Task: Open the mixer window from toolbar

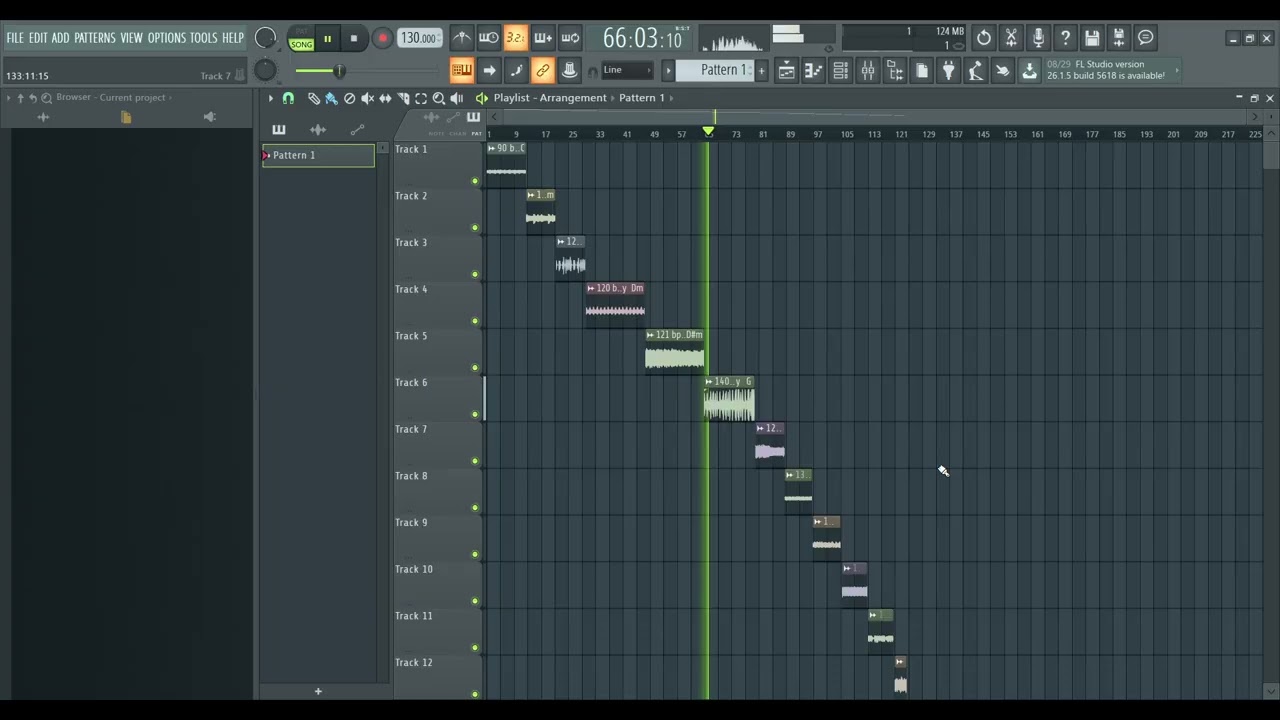Action: [x=867, y=70]
